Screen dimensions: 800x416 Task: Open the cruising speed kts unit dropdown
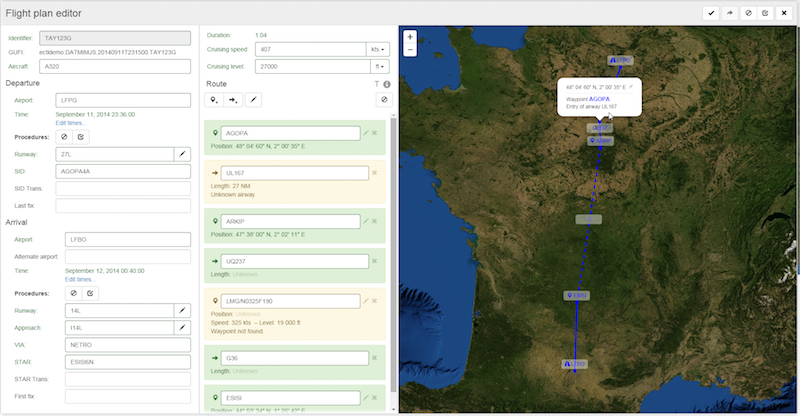tap(378, 50)
